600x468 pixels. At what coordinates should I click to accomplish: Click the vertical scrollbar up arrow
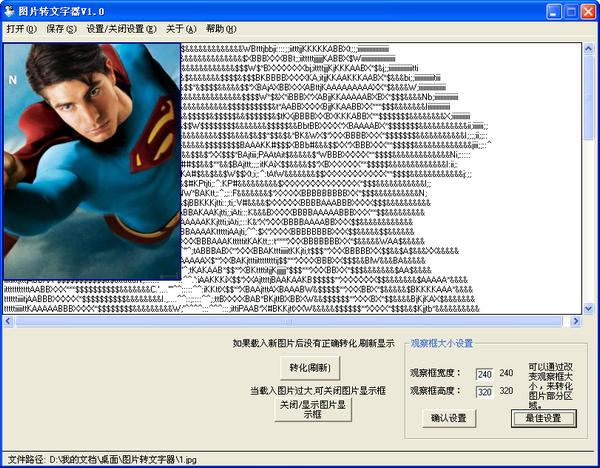(588, 49)
